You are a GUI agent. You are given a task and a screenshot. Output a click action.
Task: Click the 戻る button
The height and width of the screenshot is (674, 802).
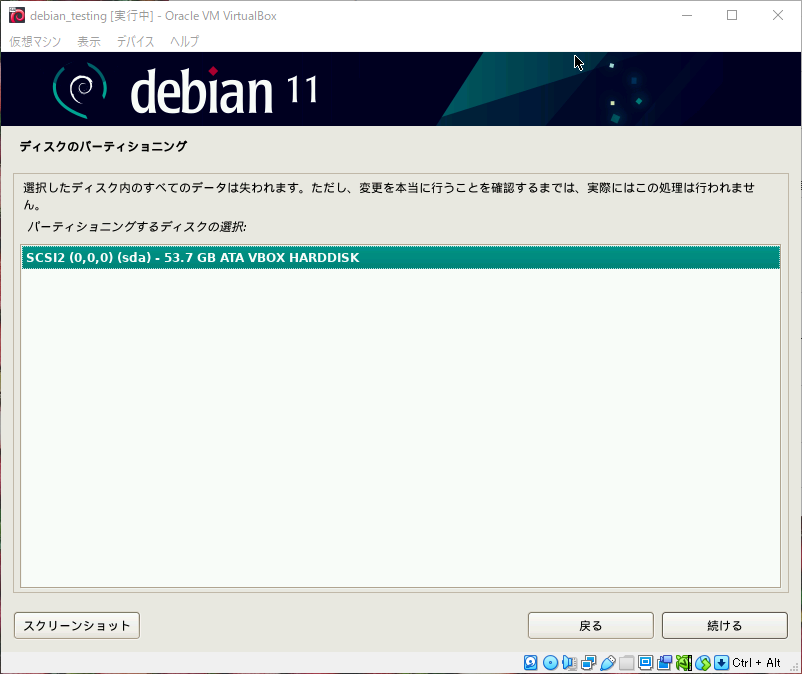pos(591,625)
